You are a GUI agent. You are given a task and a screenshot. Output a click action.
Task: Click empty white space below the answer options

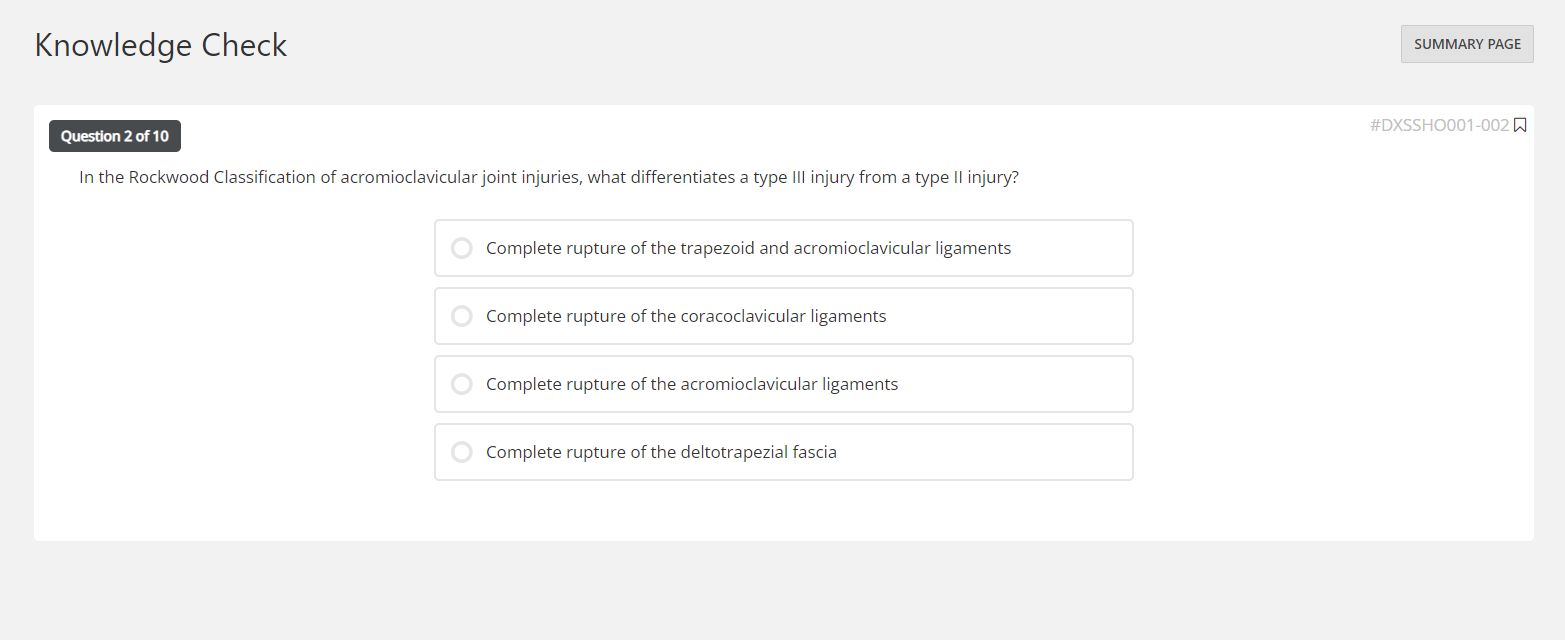click(x=783, y=510)
